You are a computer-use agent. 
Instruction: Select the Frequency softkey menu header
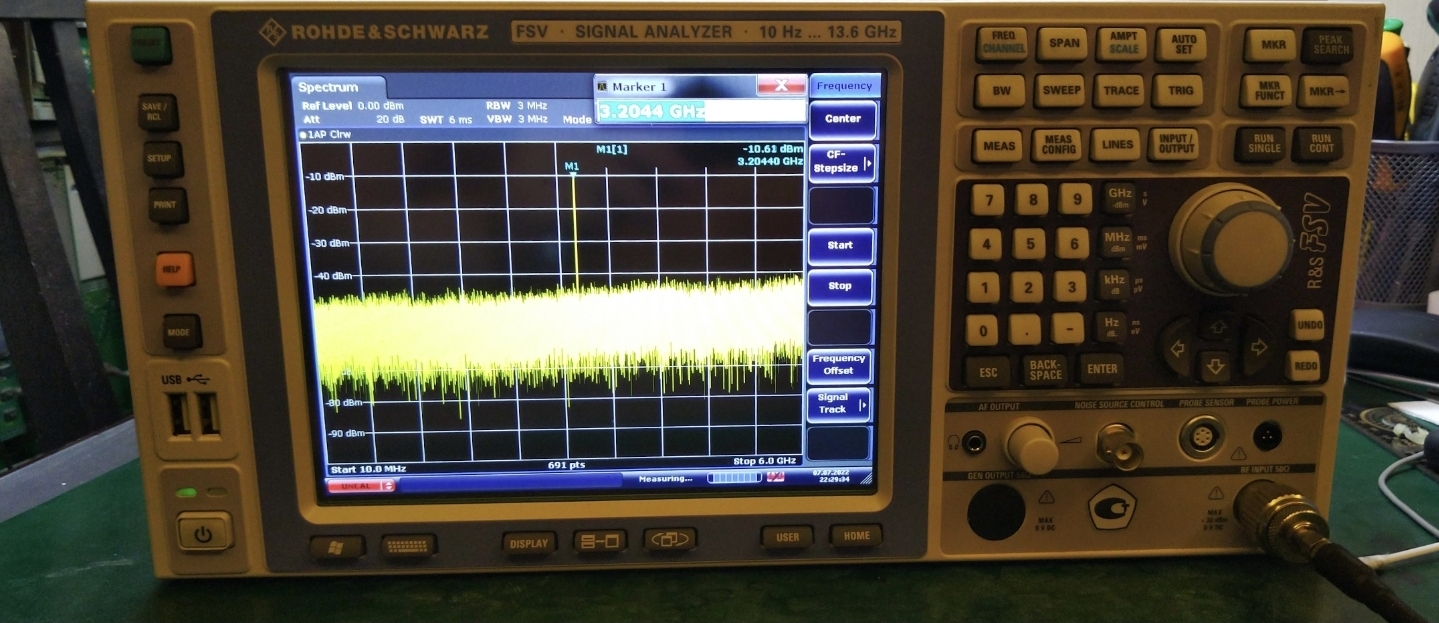tap(844, 86)
